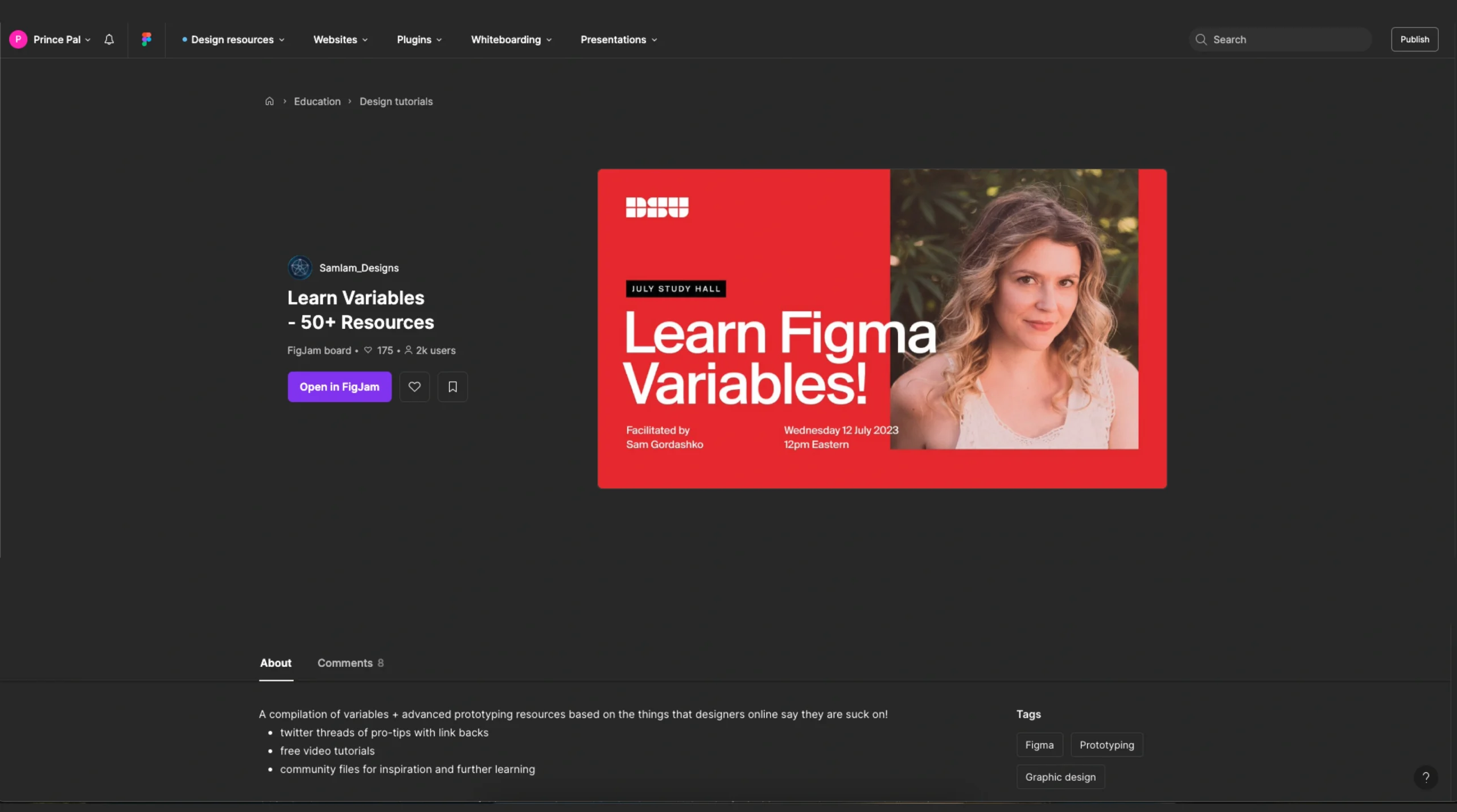This screenshot has width=1457, height=812.
Task: Open the Design tutorials breadcrumb link
Action: [x=396, y=101]
